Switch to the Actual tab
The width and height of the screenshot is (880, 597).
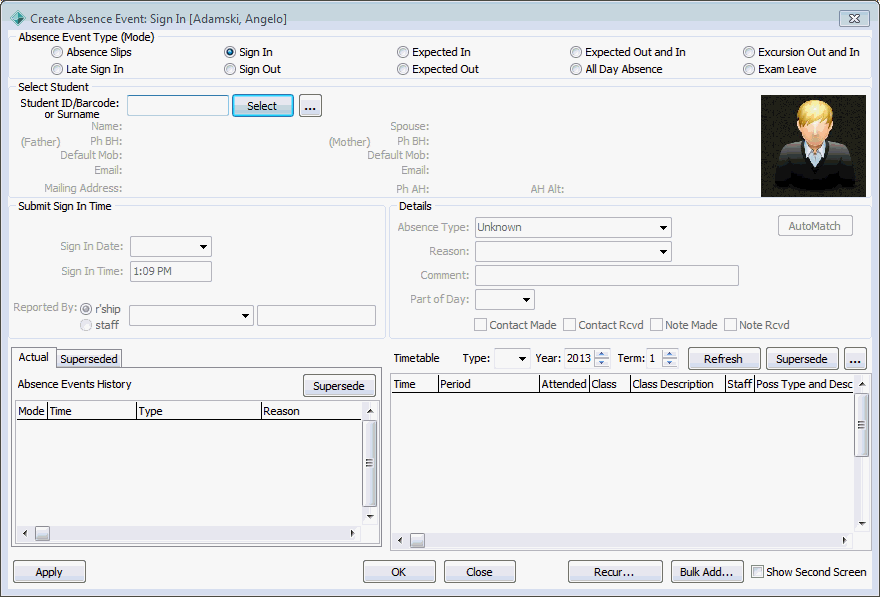click(x=34, y=357)
